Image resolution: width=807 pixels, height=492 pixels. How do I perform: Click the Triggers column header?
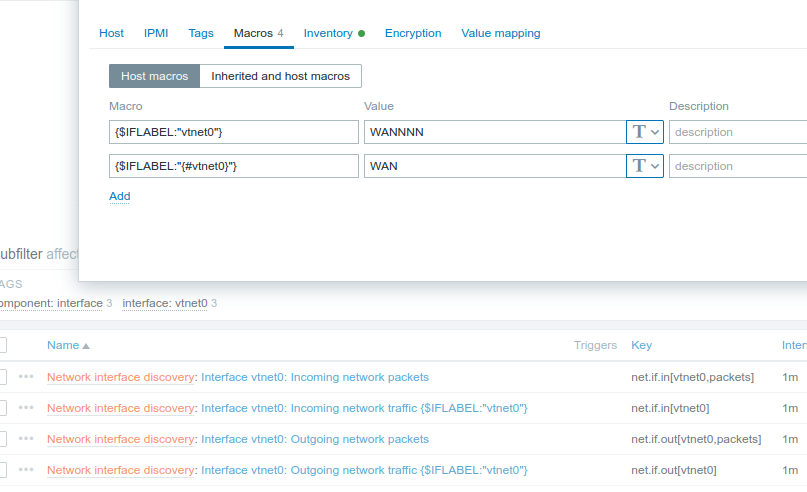click(x=595, y=345)
